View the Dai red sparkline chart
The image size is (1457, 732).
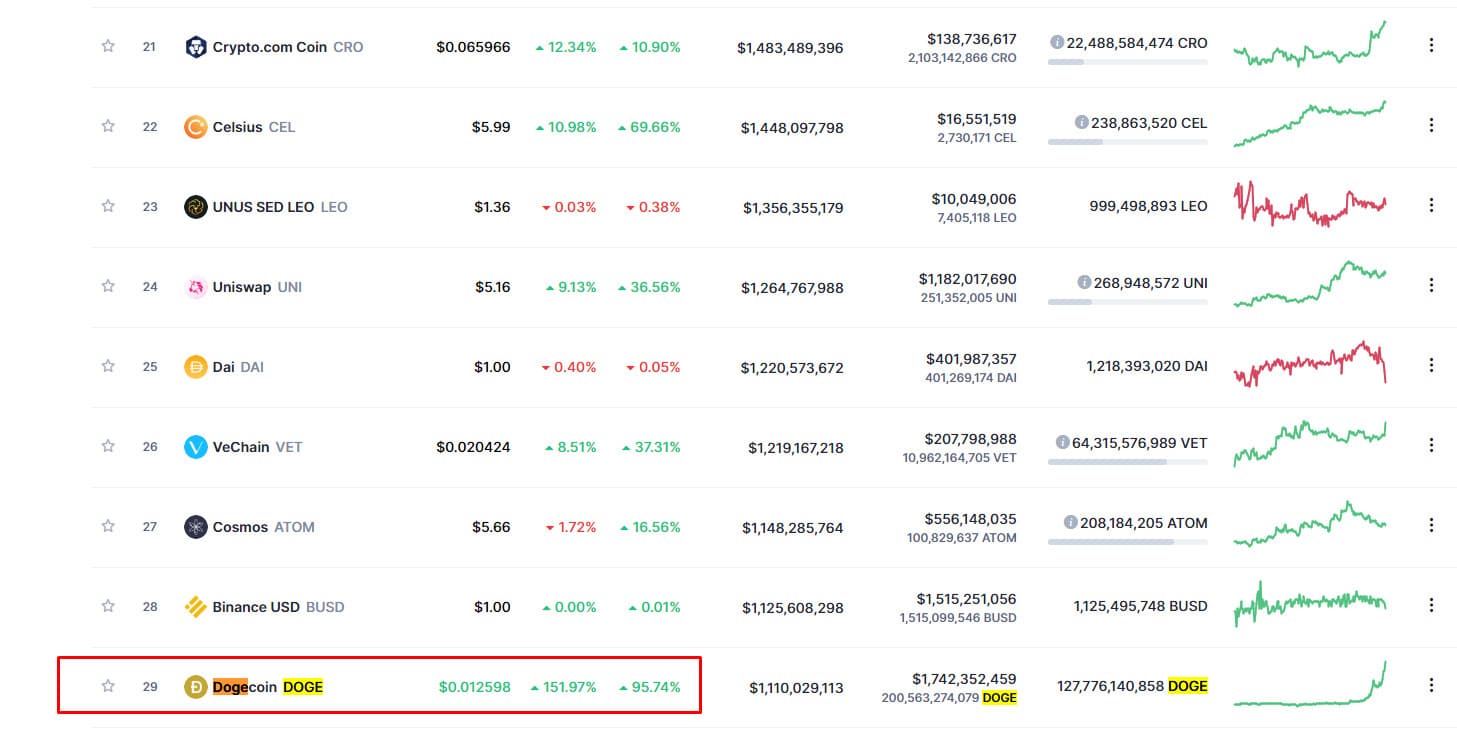click(x=1310, y=364)
